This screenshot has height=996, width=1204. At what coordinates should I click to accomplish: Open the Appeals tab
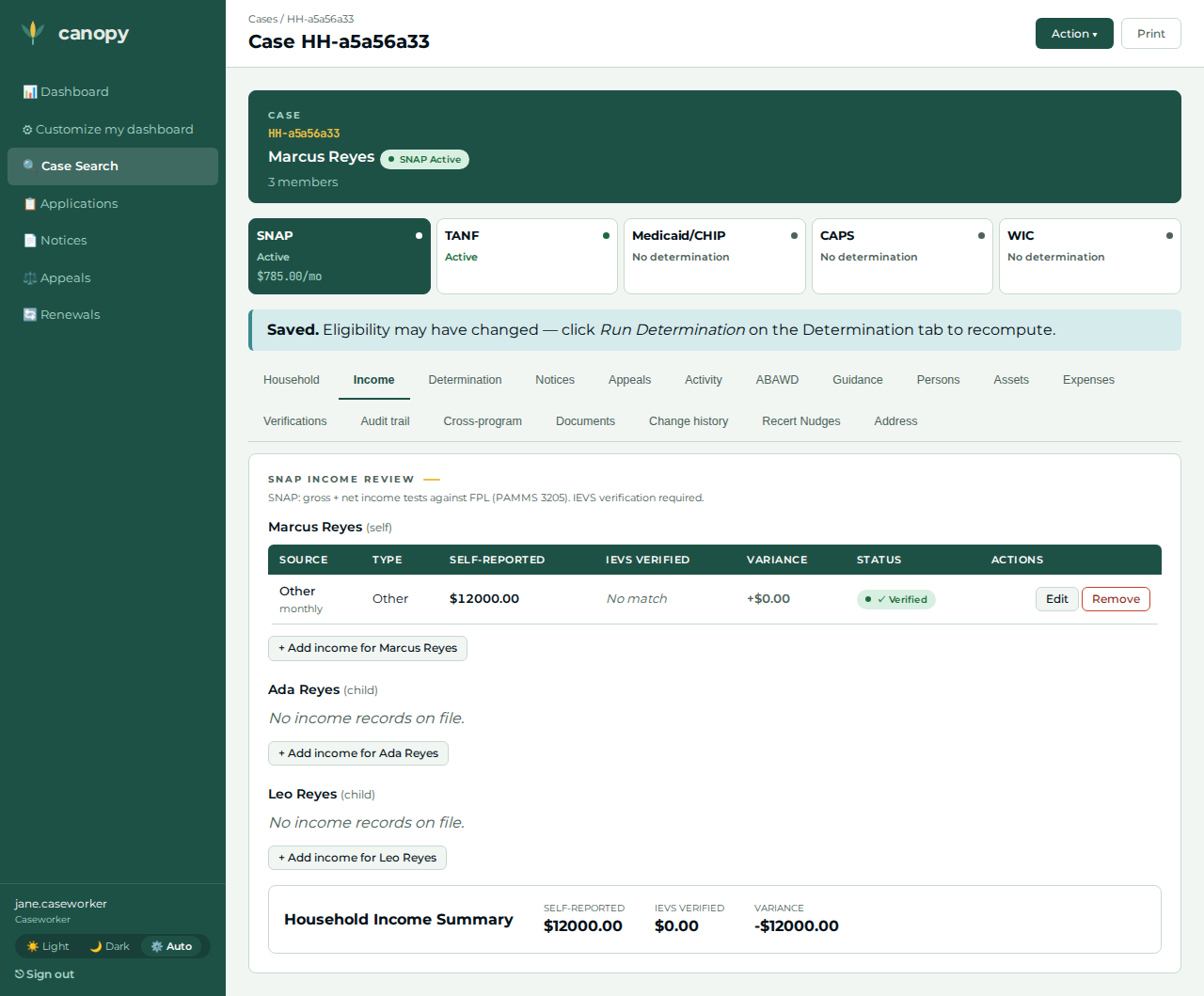pyautogui.click(x=629, y=380)
